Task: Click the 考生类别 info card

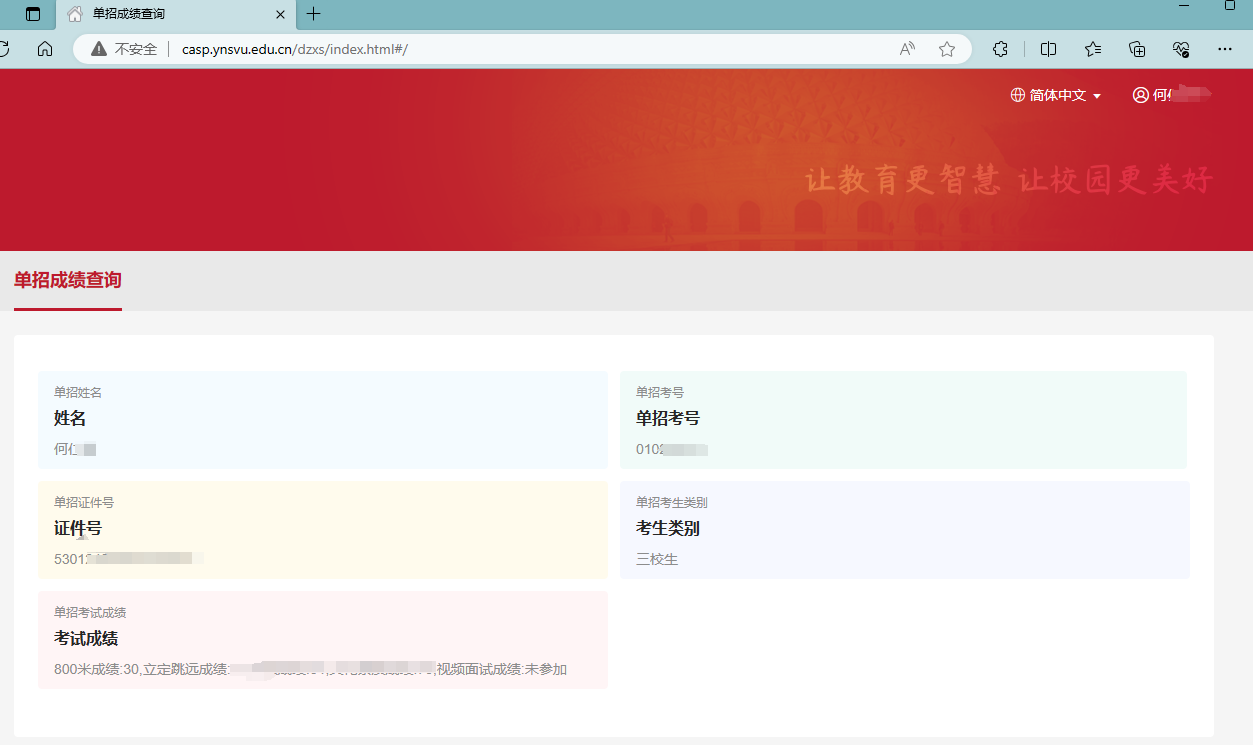Action: [904, 529]
